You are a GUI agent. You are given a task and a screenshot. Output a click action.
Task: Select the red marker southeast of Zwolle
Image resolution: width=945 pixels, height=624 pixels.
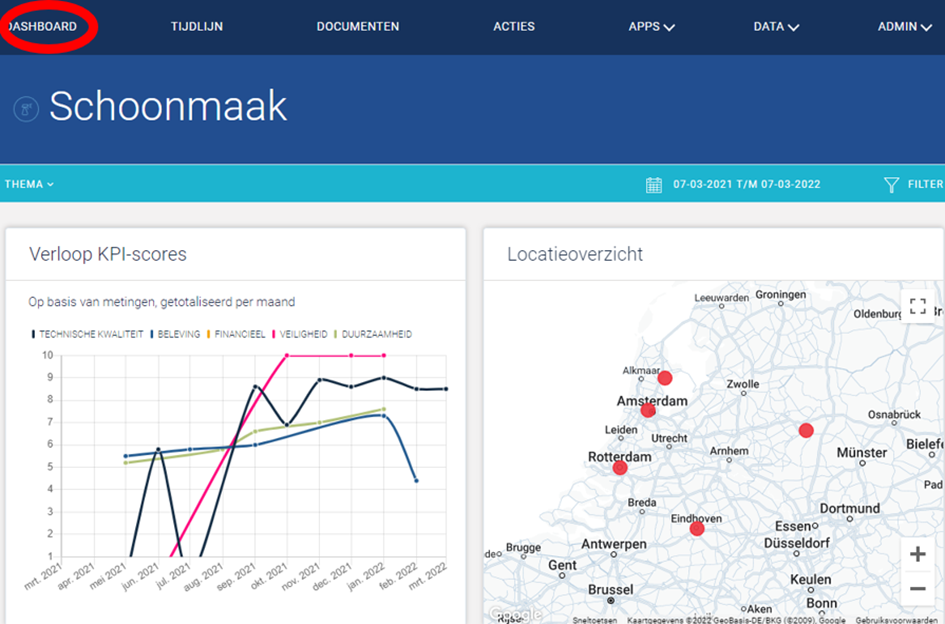(x=806, y=430)
